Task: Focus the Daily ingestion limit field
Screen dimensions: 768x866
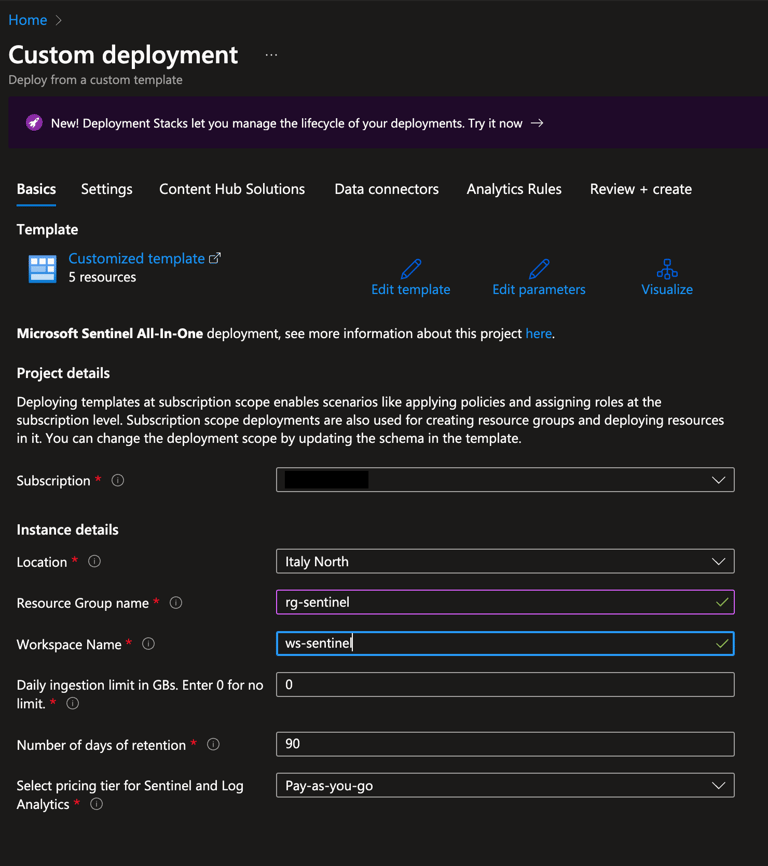Action: pos(505,685)
